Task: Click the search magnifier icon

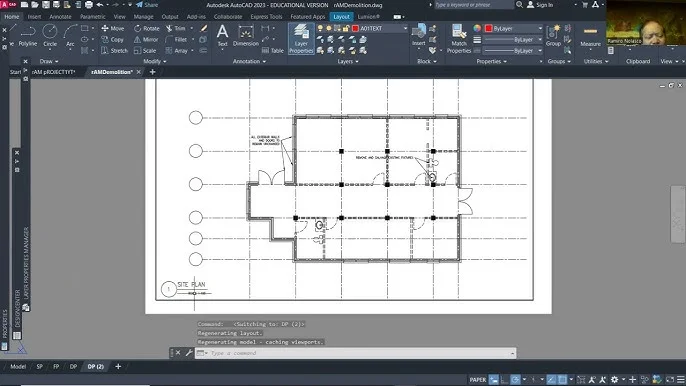Action: pyautogui.click(x=519, y=5)
